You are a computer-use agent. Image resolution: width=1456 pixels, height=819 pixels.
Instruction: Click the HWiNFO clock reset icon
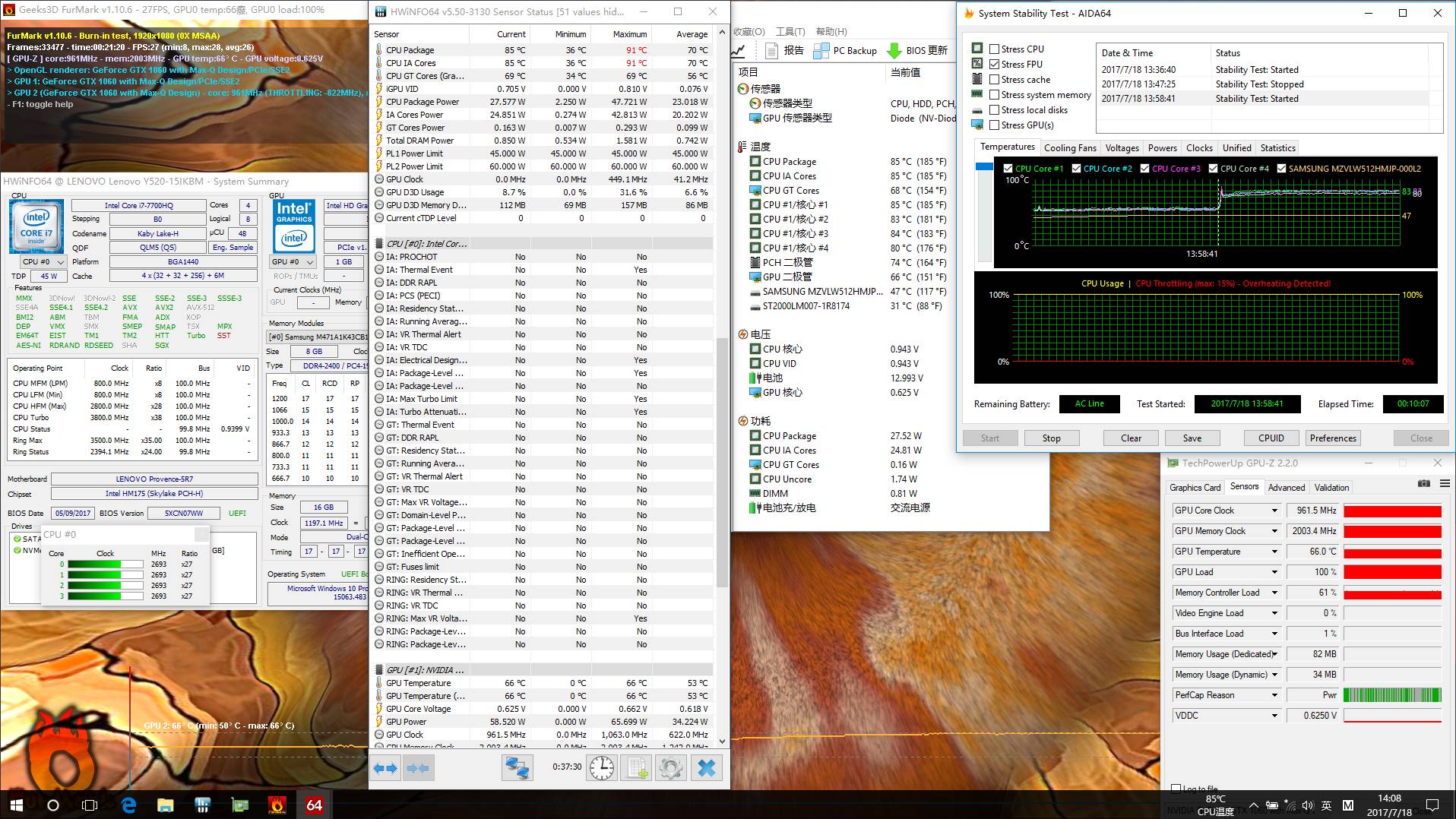click(x=601, y=768)
